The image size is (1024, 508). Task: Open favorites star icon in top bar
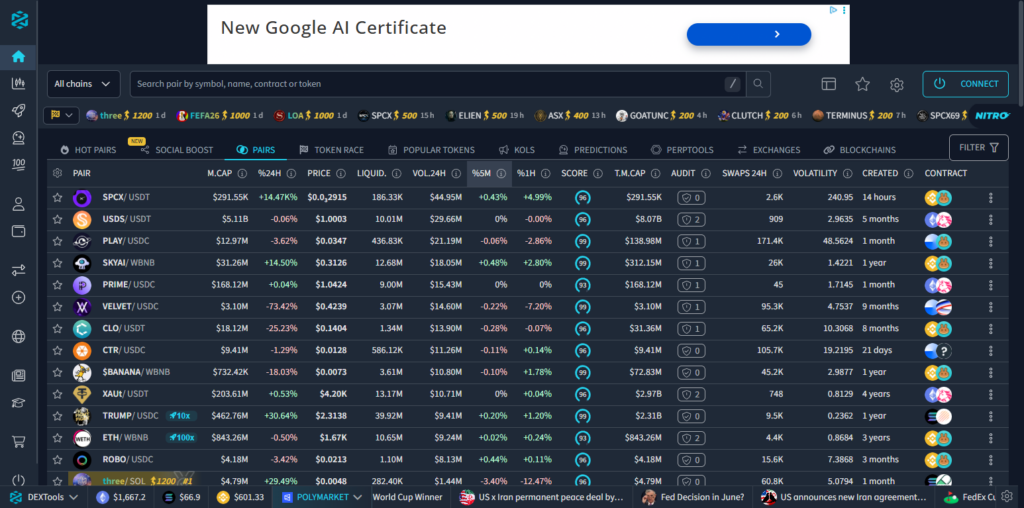tap(863, 84)
